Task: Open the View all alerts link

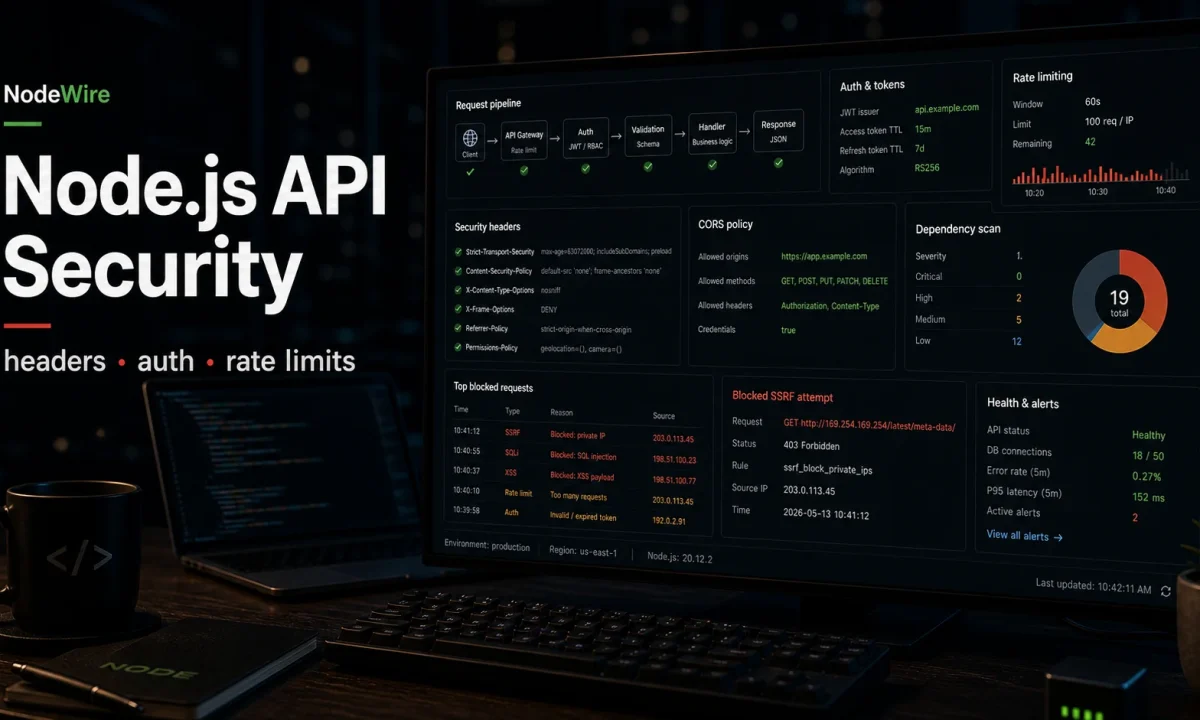Action: coord(1024,536)
